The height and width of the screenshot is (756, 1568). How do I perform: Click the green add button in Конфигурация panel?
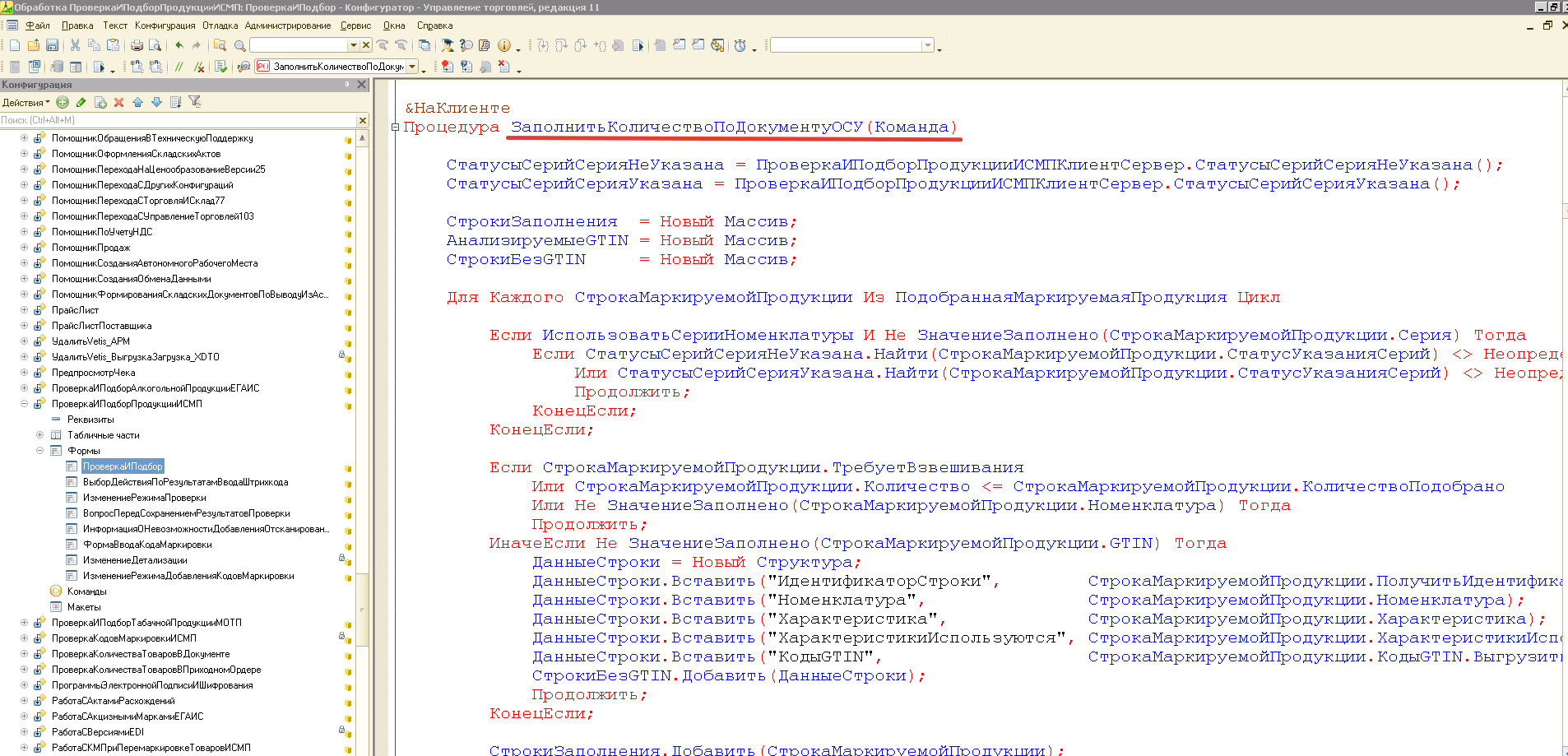click(63, 103)
